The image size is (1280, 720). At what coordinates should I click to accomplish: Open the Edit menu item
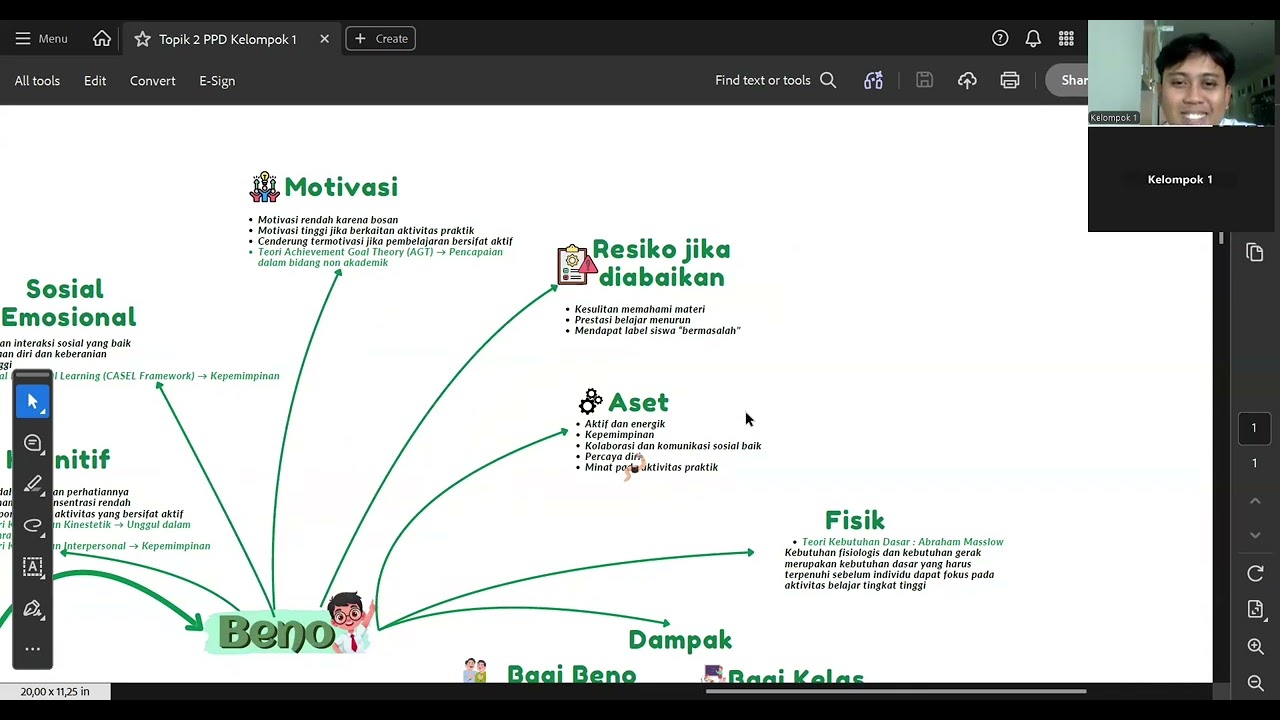click(95, 81)
